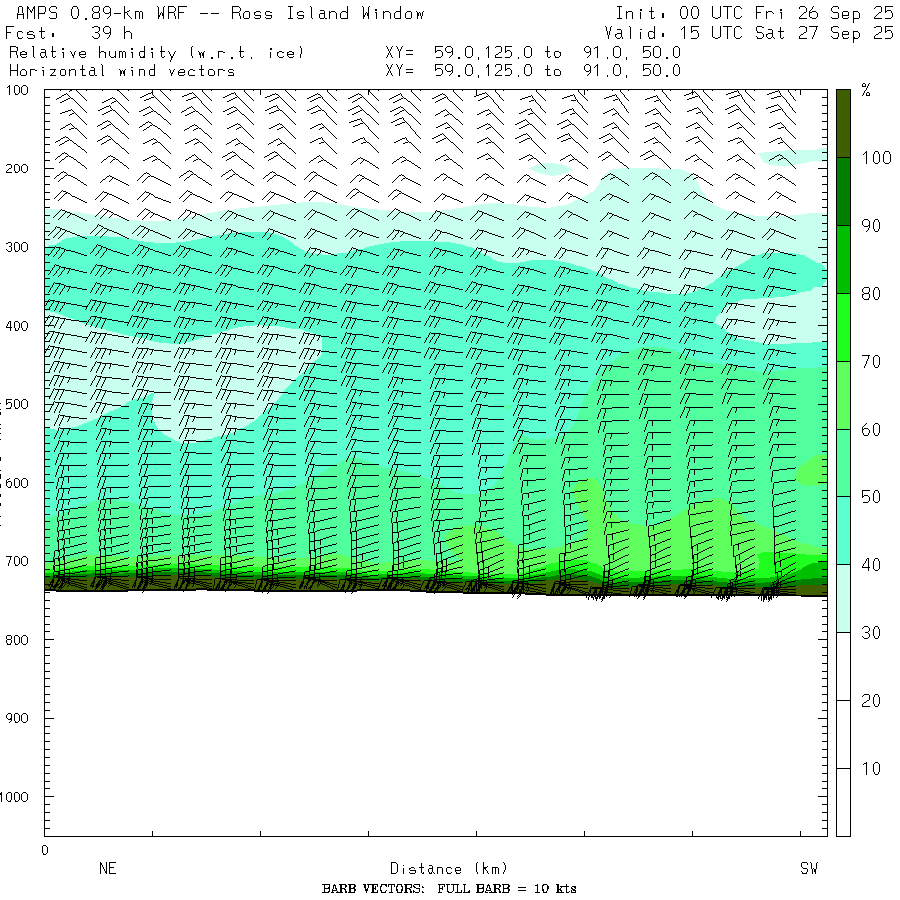Pick the olive swatch above 100 in colorbar
Viewport: 900px width, 900px height.
click(x=843, y=123)
